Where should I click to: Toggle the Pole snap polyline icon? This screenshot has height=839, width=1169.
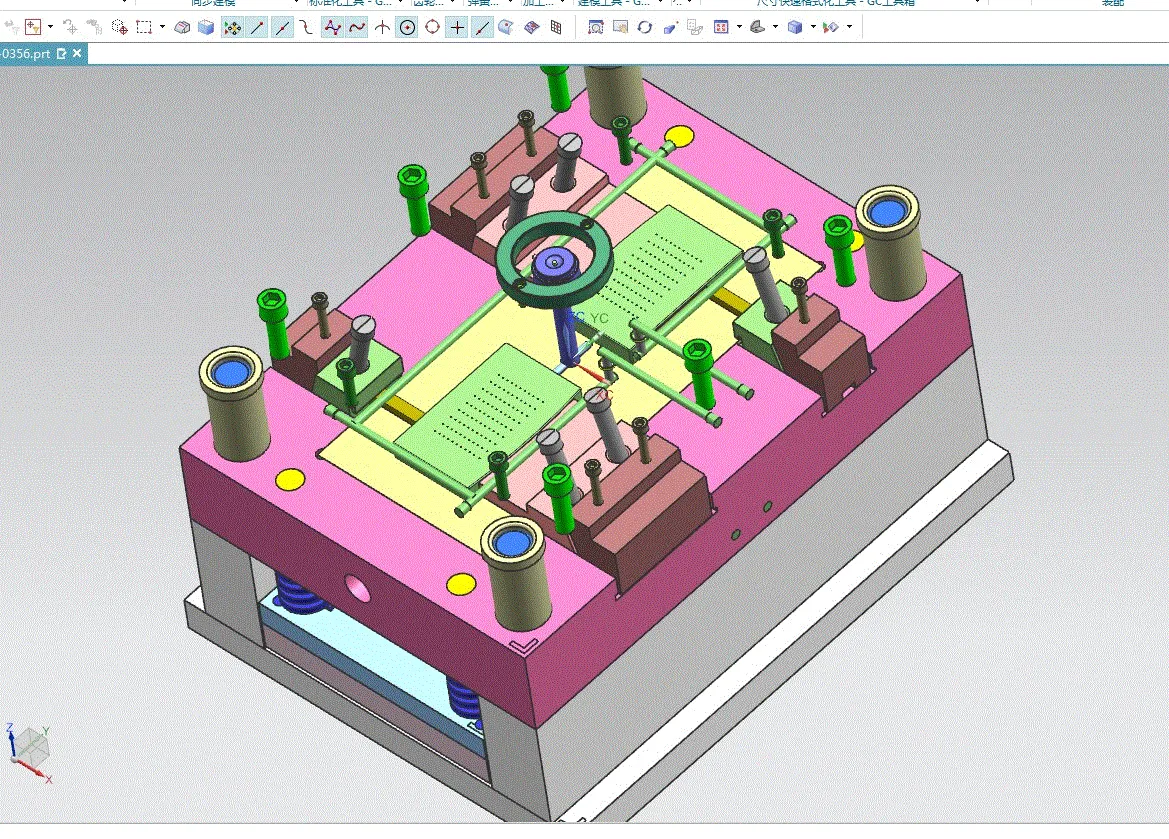point(333,28)
